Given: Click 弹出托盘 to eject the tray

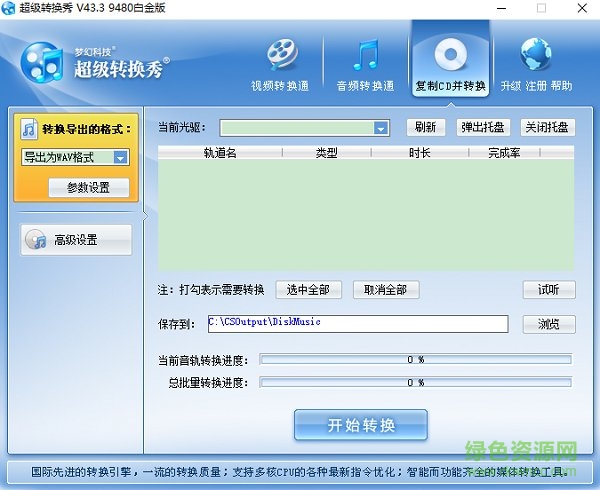Looking at the screenshot, I should (x=484, y=127).
